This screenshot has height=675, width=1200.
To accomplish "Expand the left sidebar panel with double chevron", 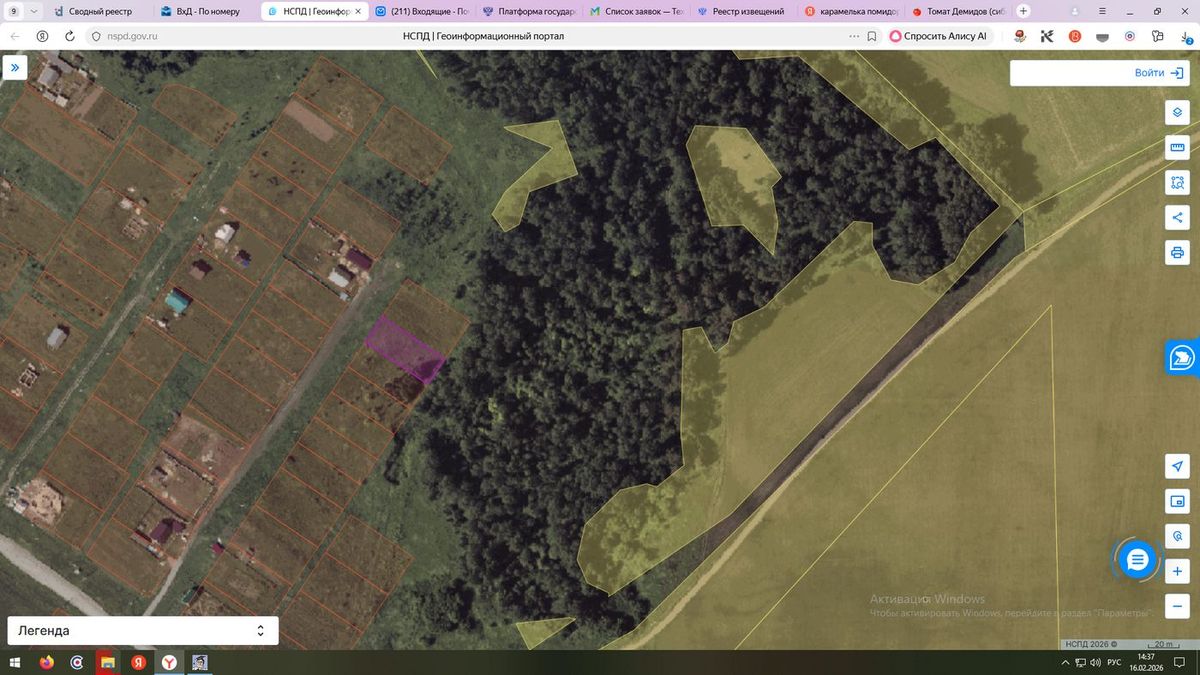I will (x=15, y=69).
